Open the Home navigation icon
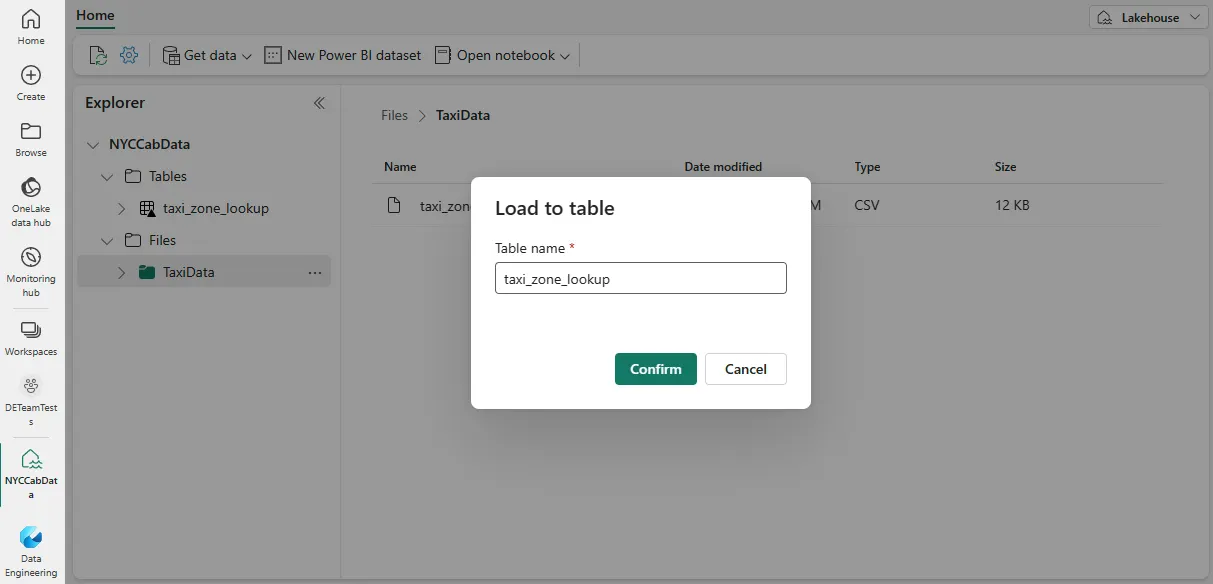 click(30, 24)
